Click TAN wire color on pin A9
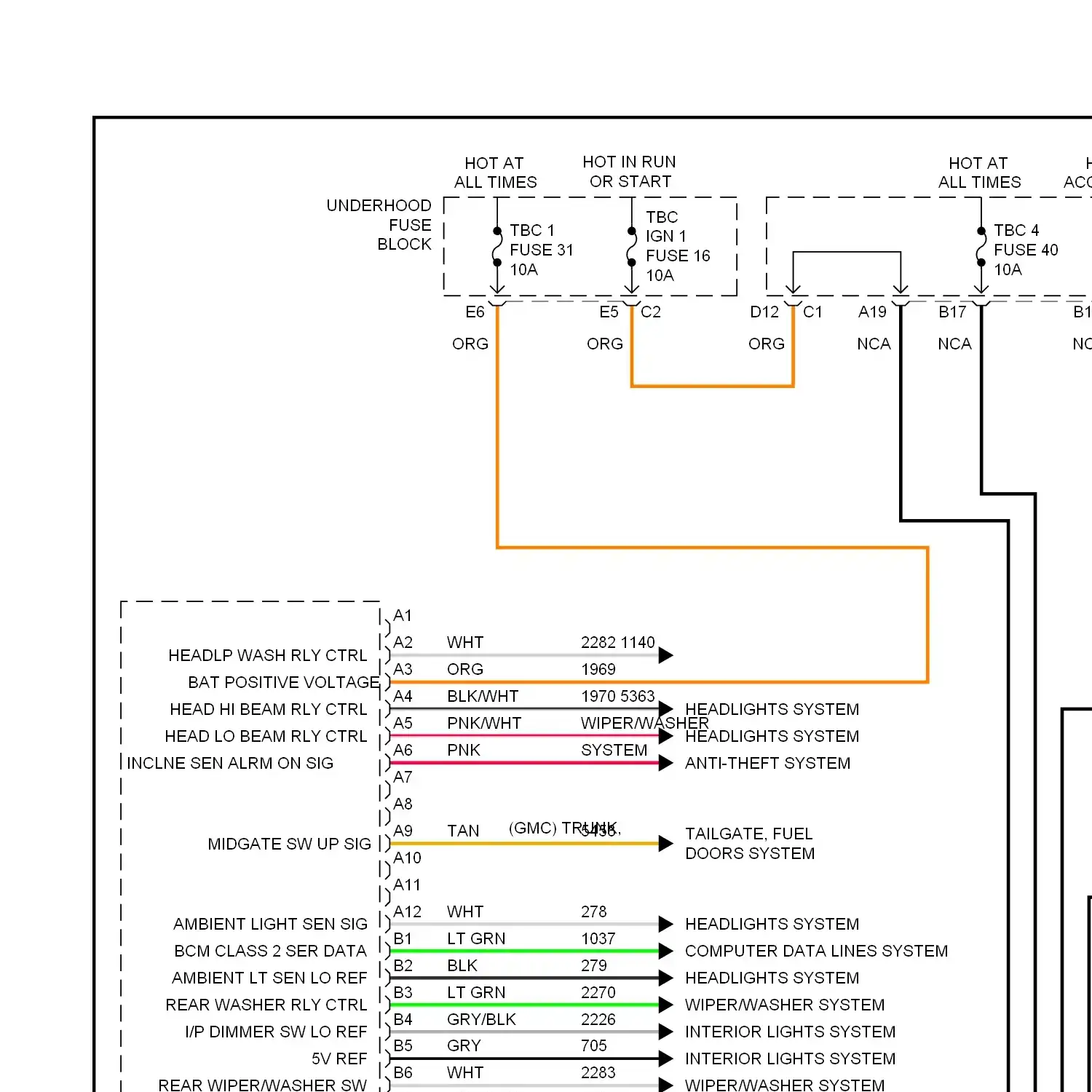This screenshot has width=1092, height=1092. pos(463,831)
